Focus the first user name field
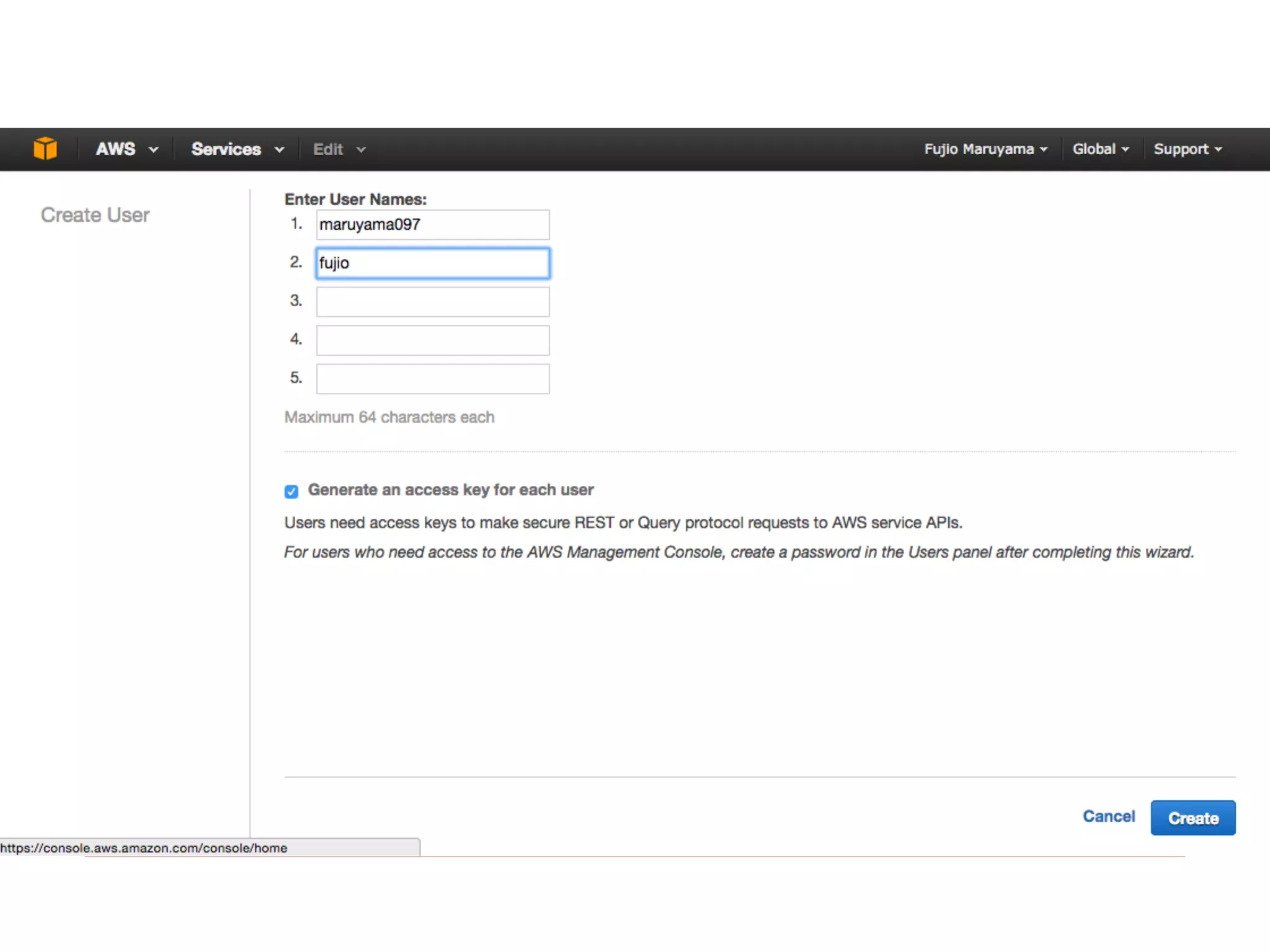 coord(432,224)
